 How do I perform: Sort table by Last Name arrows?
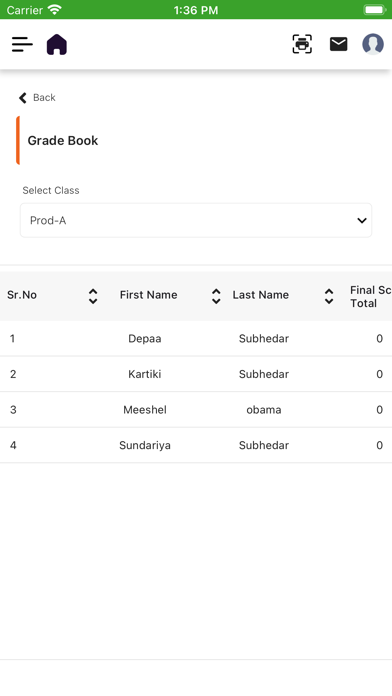point(329,296)
